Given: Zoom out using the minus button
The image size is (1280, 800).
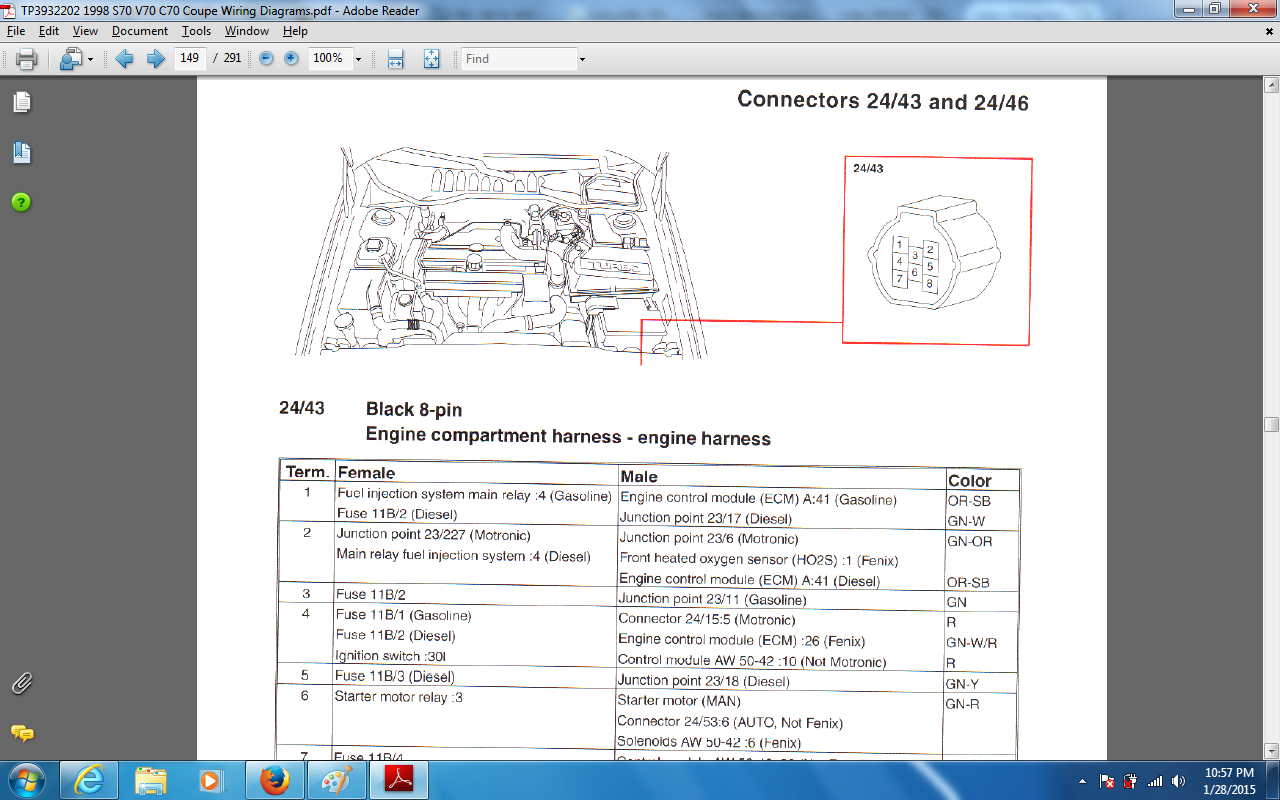Looking at the screenshot, I should pos(266,59).
